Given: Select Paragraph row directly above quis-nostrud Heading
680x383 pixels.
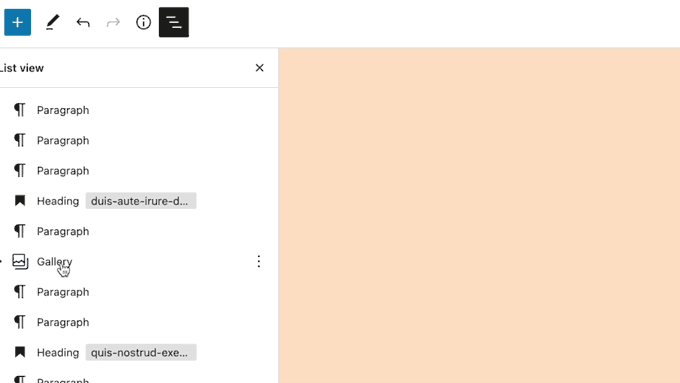Looking at the screenshot, I should (x=139, y=322).
